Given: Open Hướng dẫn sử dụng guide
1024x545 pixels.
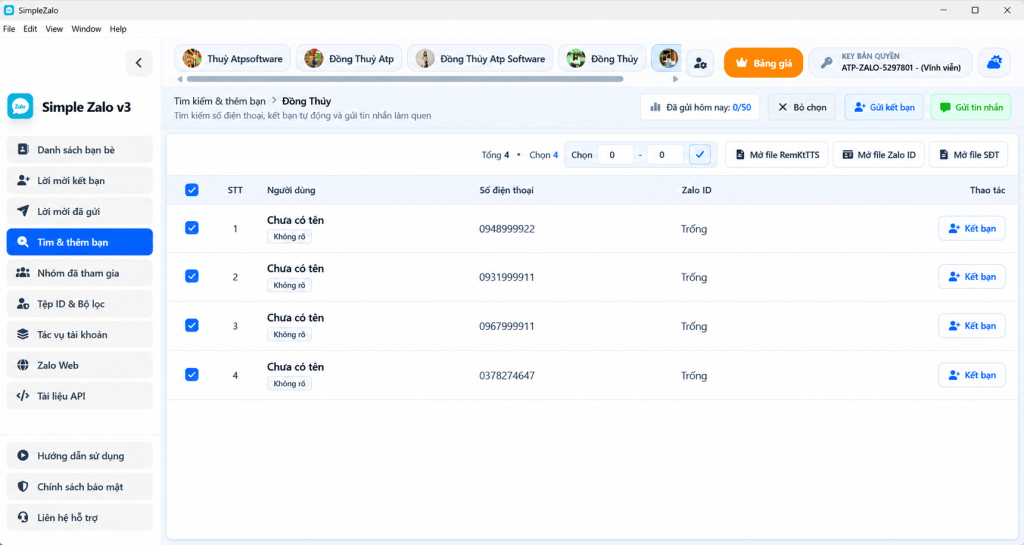Looking at the screenshot, I should pos(80,456).
